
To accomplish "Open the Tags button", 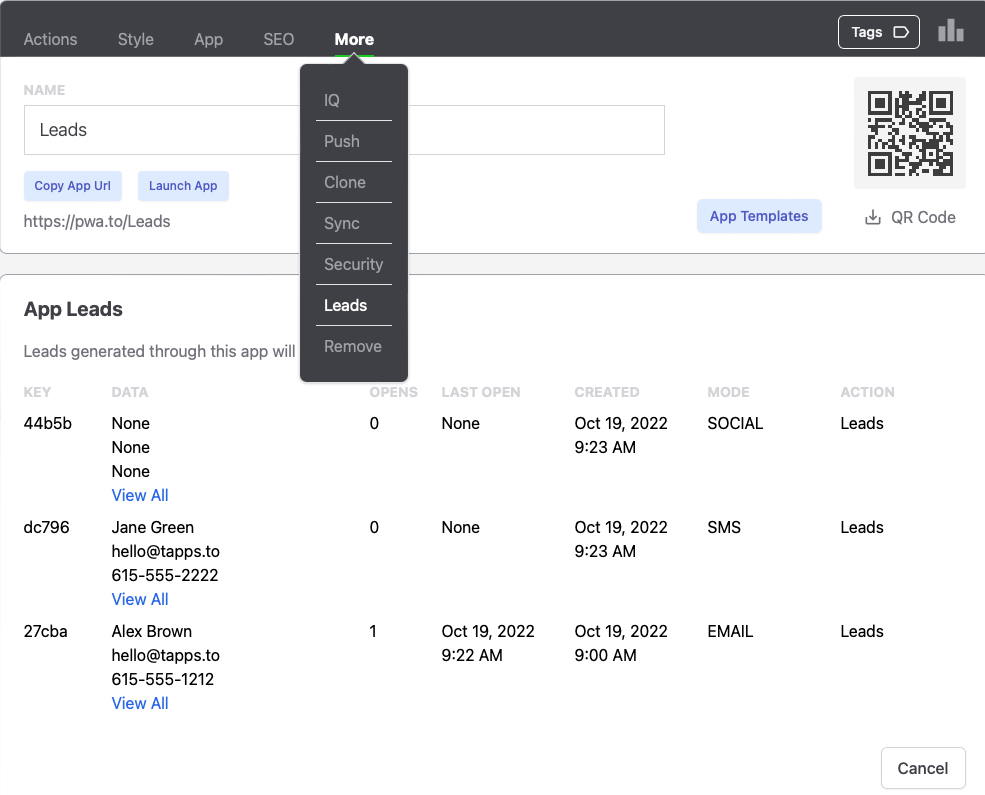I will coord(878,32).
